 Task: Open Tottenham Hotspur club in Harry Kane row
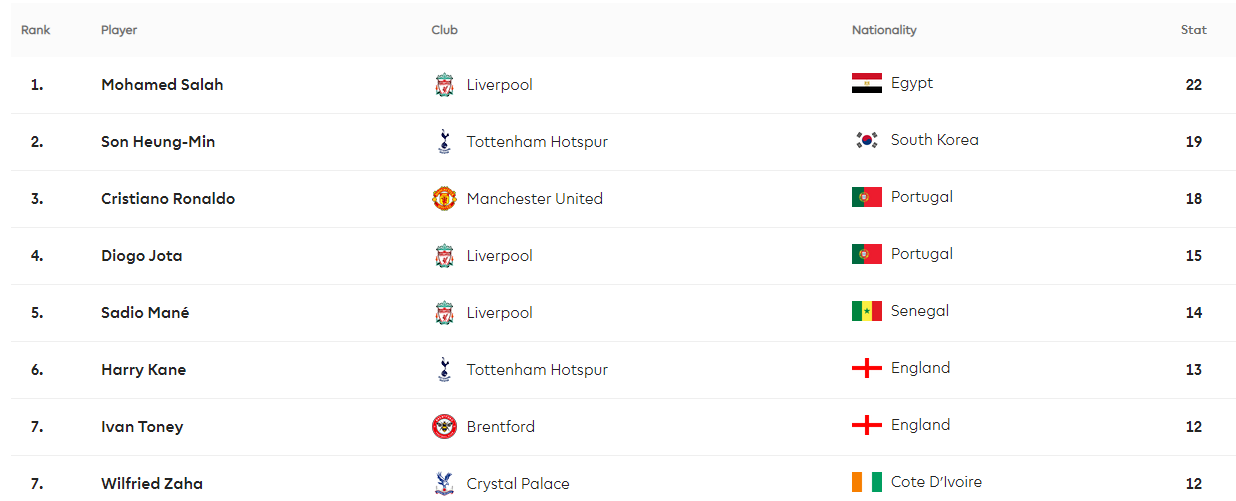tap(537, 370)
